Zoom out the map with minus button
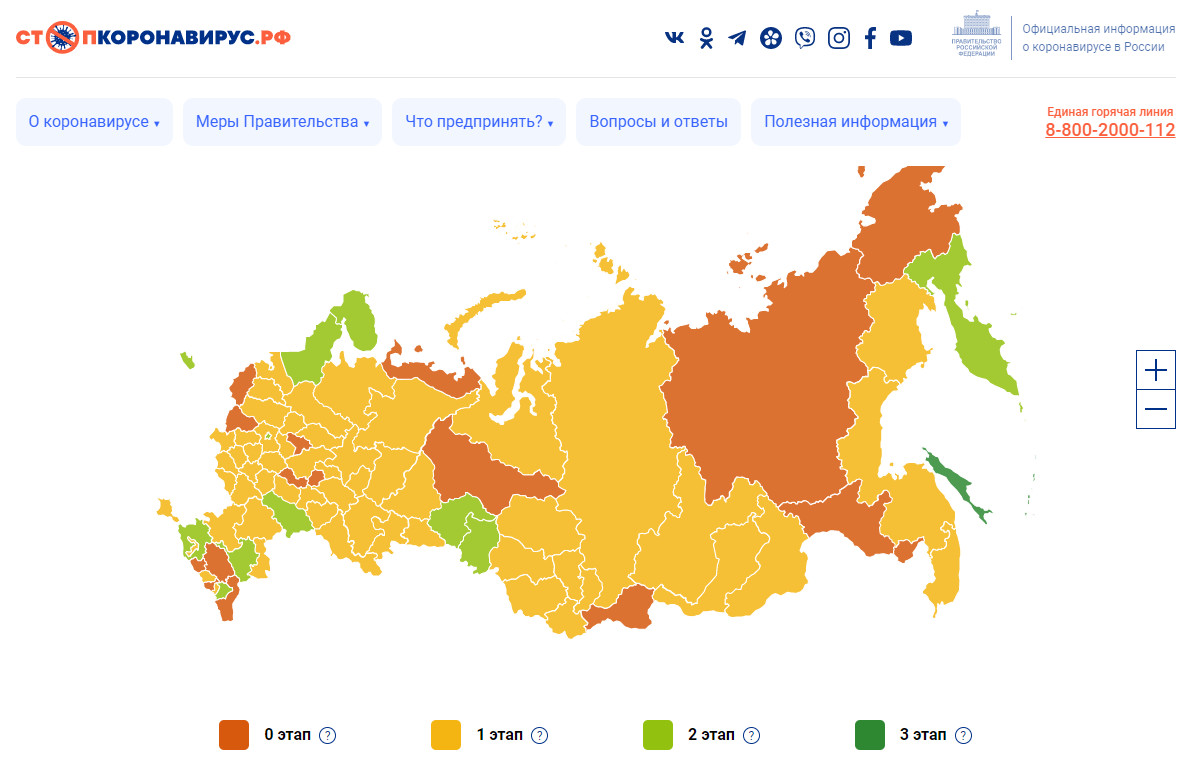The width and height of the screenshot is (1184, 766). 1156,409
